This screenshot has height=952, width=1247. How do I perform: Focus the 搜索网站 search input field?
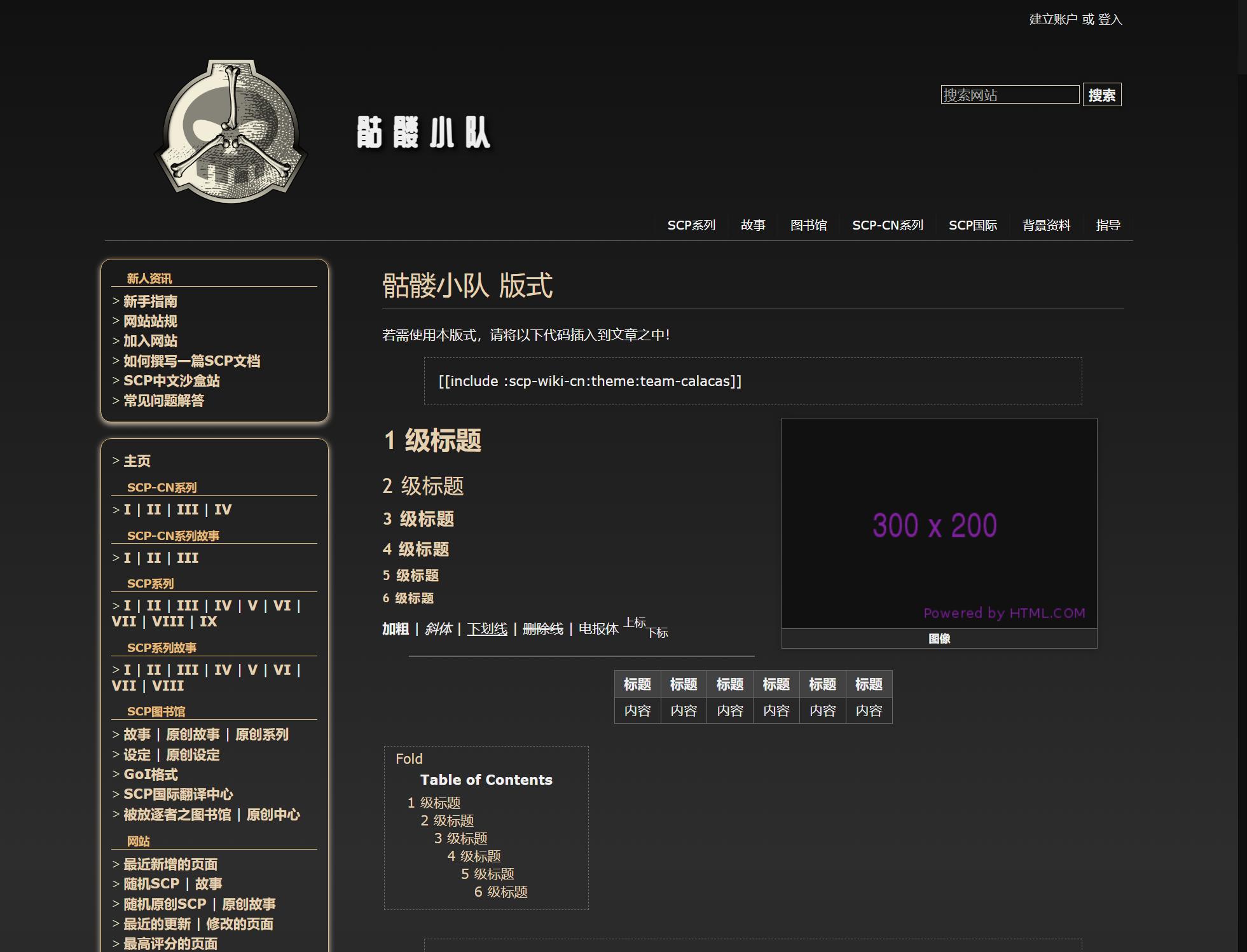click(x=1009, y=95)
